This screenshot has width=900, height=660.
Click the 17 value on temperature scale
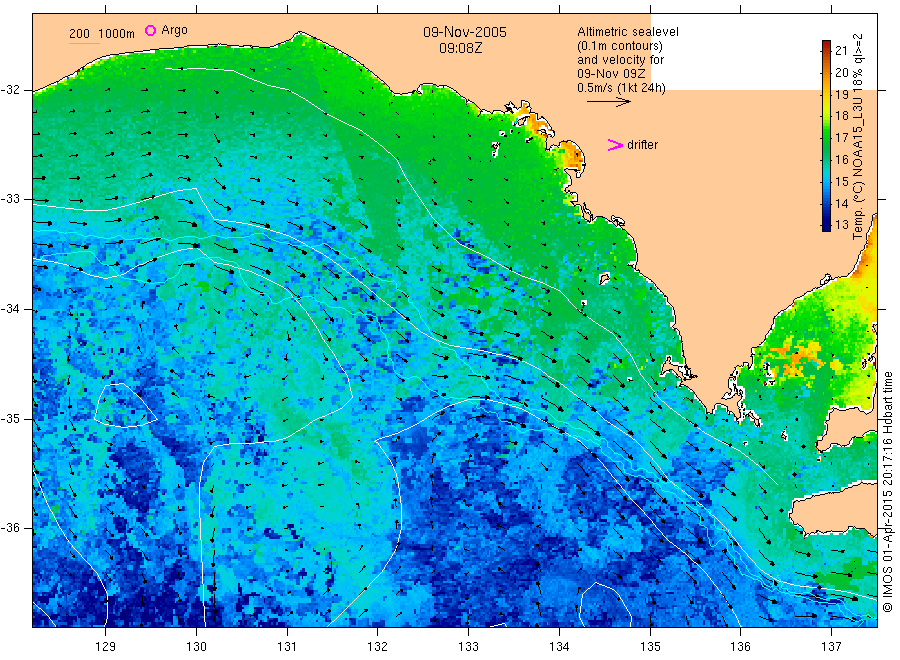tap(841, 138)
